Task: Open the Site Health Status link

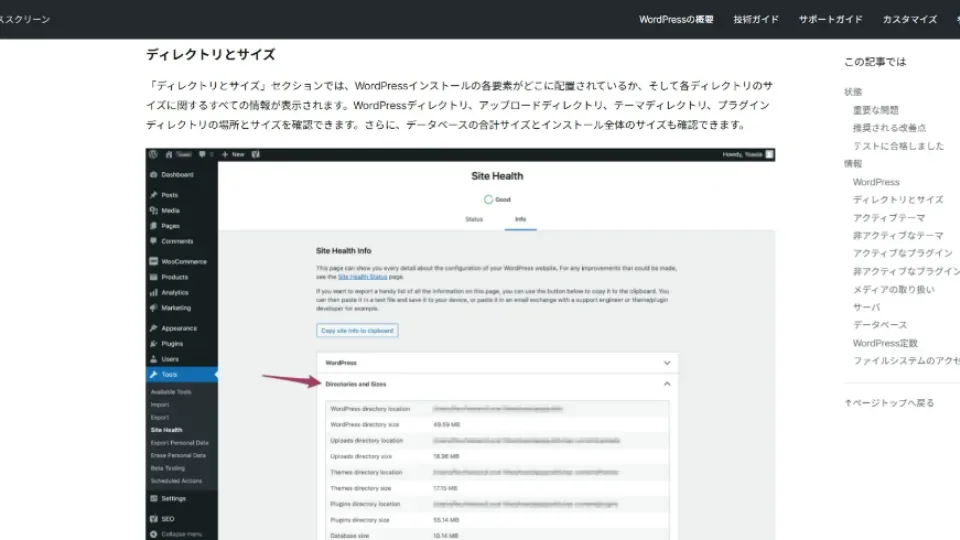Action: [x=362, y=277]
